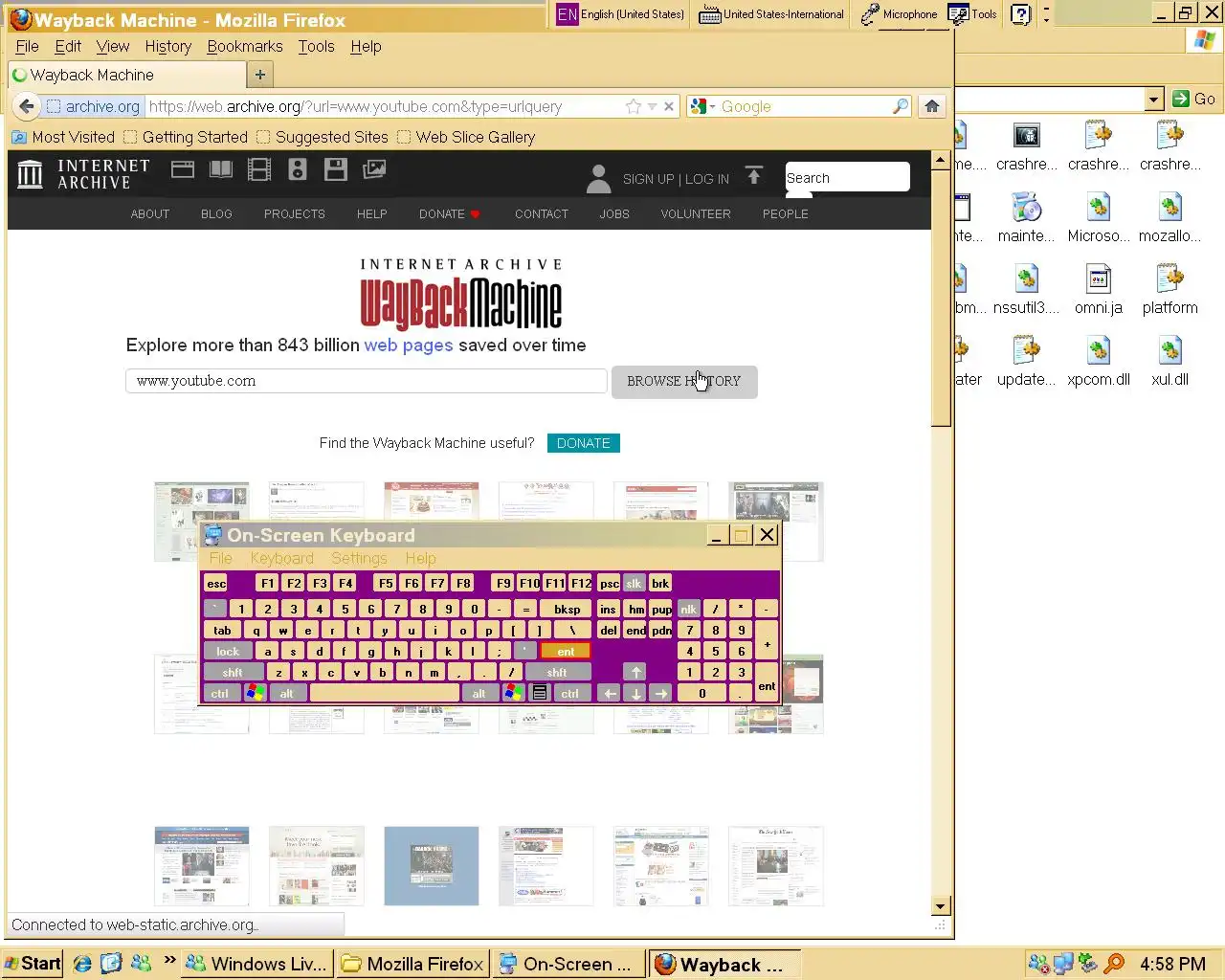Click the scrollbar down arrow
The width and height of the screenshot is (1225, 980).
[941, 906]
